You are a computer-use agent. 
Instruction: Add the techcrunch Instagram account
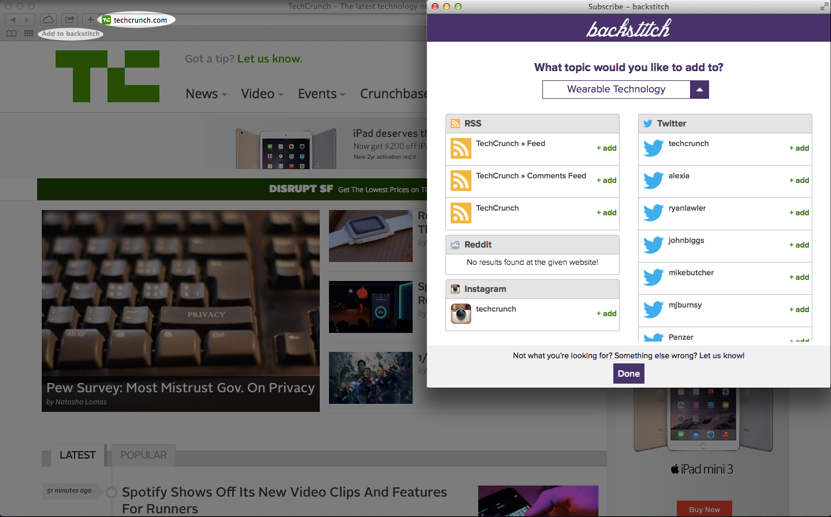(606, 314)
